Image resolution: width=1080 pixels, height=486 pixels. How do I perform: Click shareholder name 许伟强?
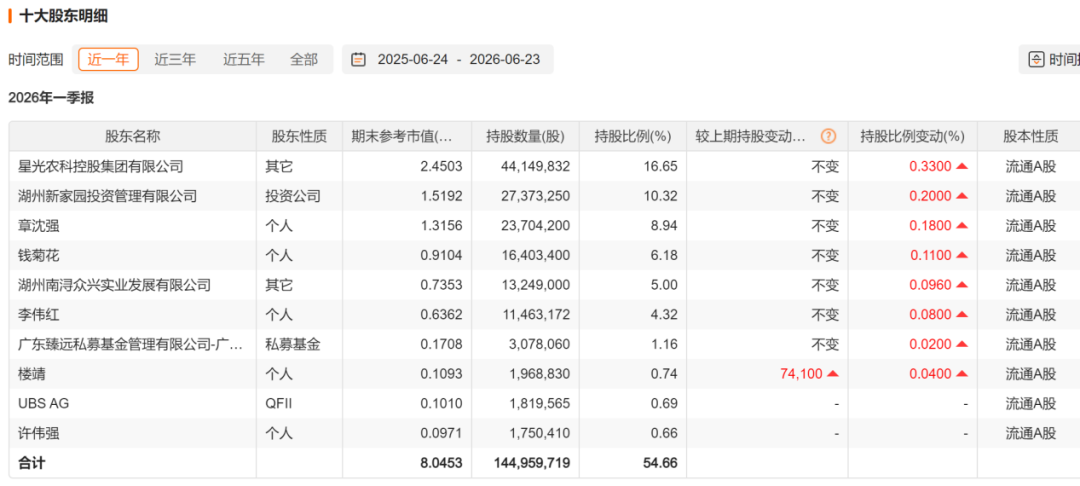(39, 433)
